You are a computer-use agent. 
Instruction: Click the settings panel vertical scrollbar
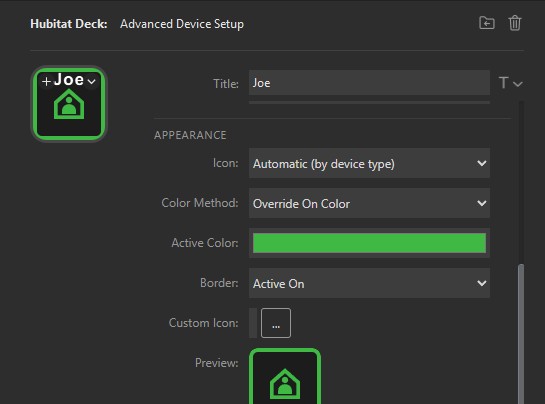tap(521, 334)
